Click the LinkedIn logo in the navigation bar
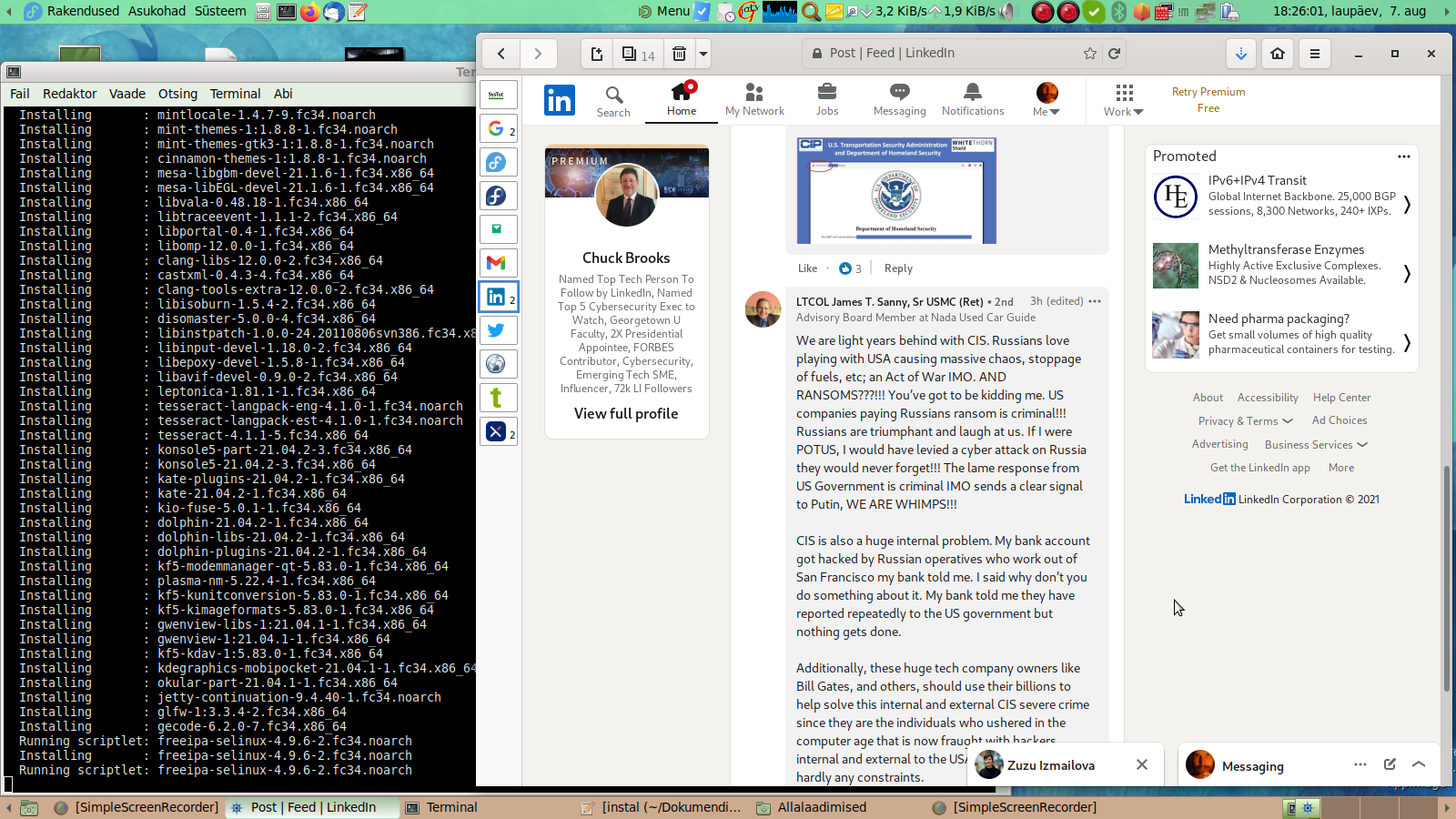The height and width of the screenshot is (819, 1456). point(560,100)
